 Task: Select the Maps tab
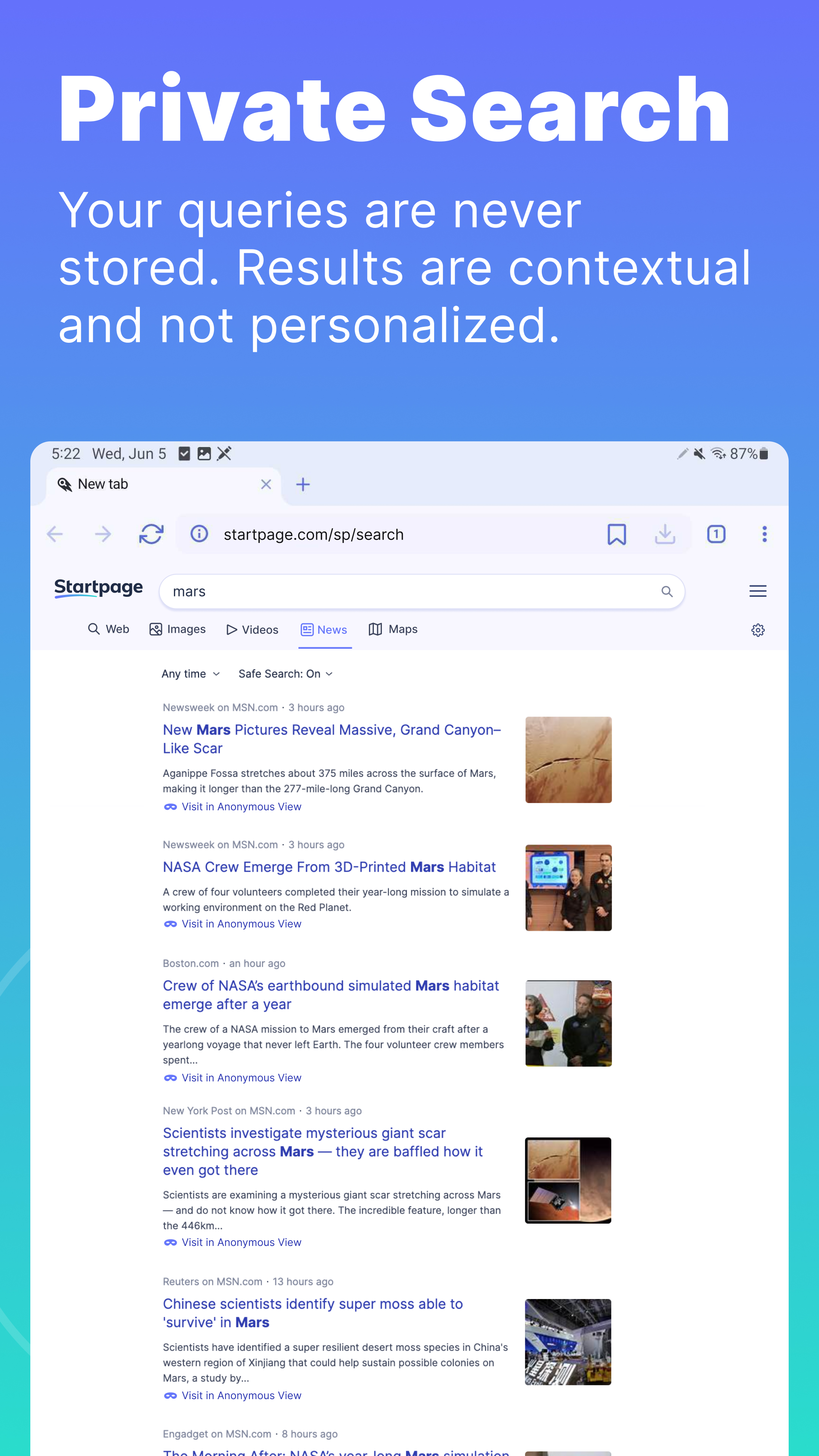click(x=393, y=630)
